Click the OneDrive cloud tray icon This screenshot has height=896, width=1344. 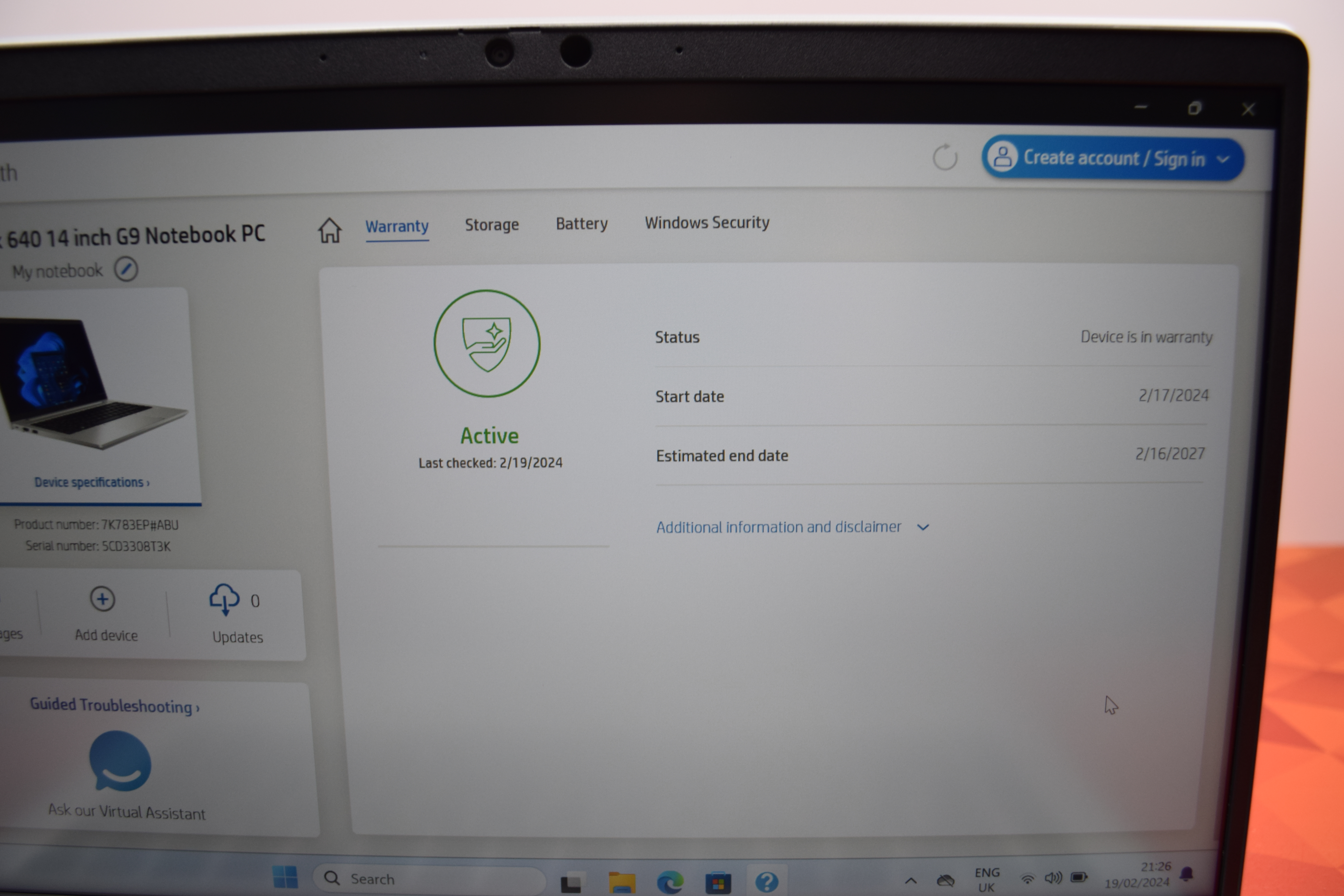(x=946, y=880)
